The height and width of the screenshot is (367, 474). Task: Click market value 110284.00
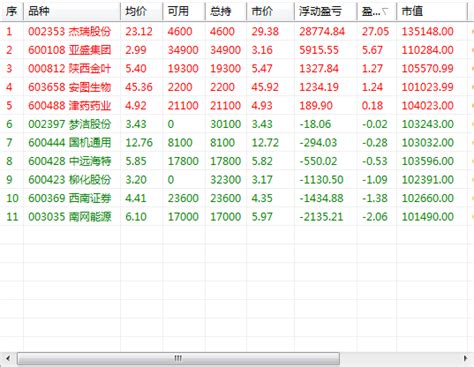[x=428, y=50]
